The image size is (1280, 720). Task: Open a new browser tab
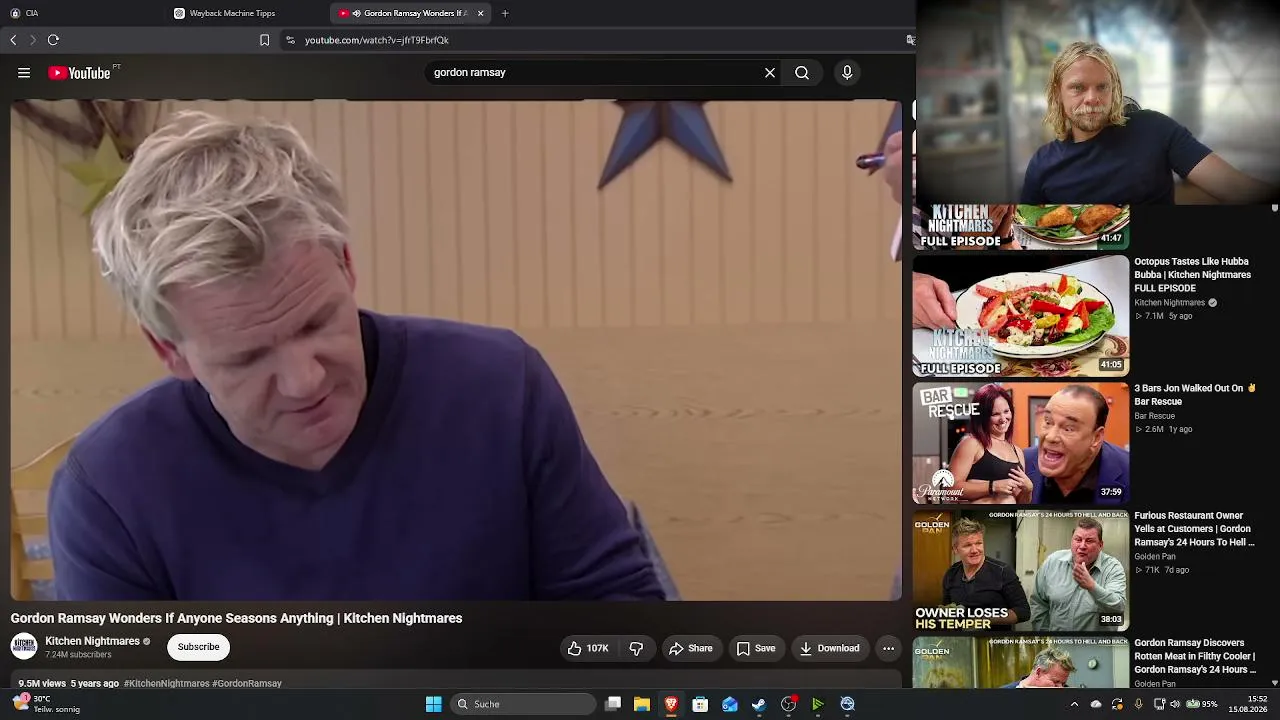click(505, 13)
